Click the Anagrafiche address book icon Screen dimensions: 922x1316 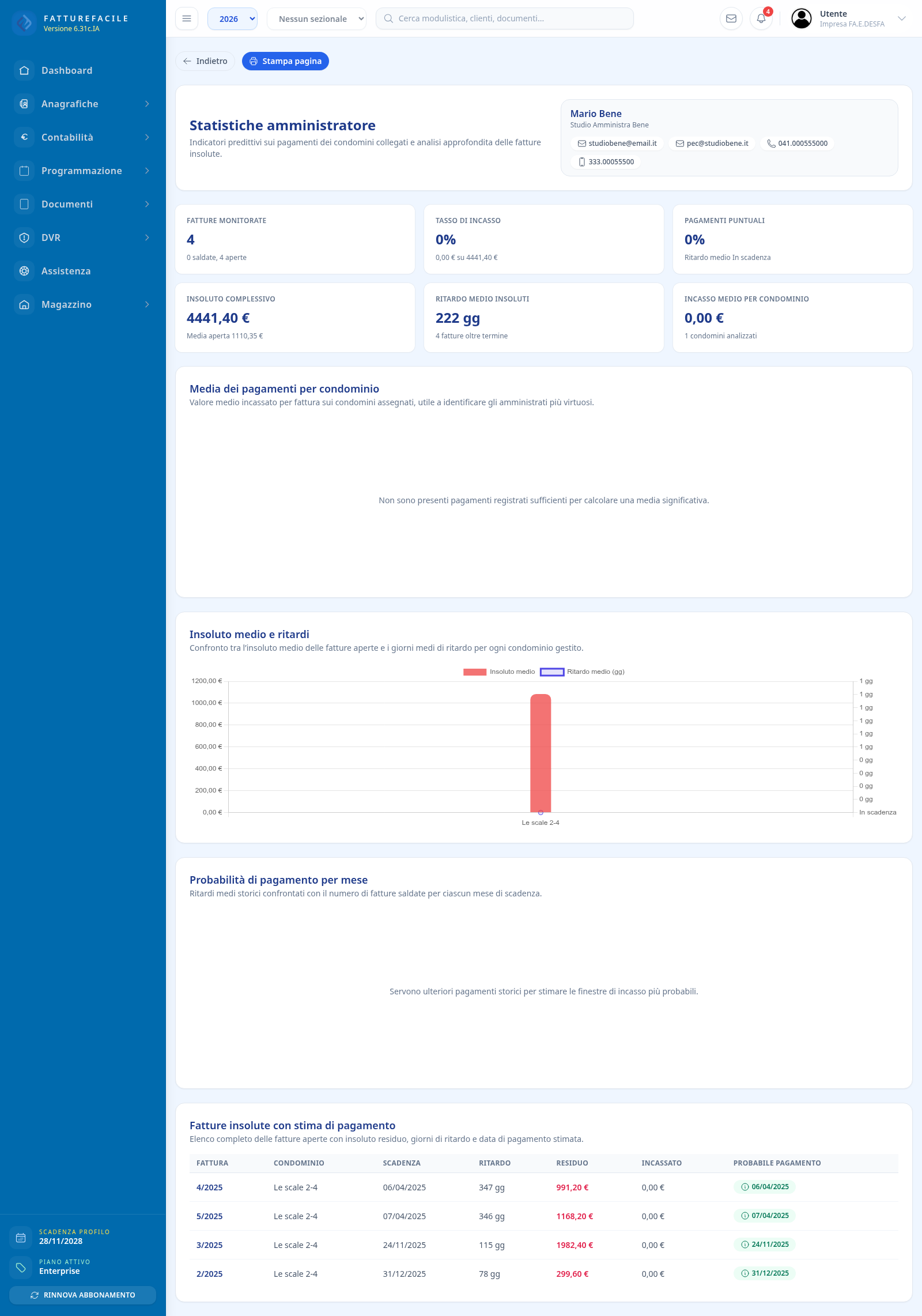tap(24, 104)
